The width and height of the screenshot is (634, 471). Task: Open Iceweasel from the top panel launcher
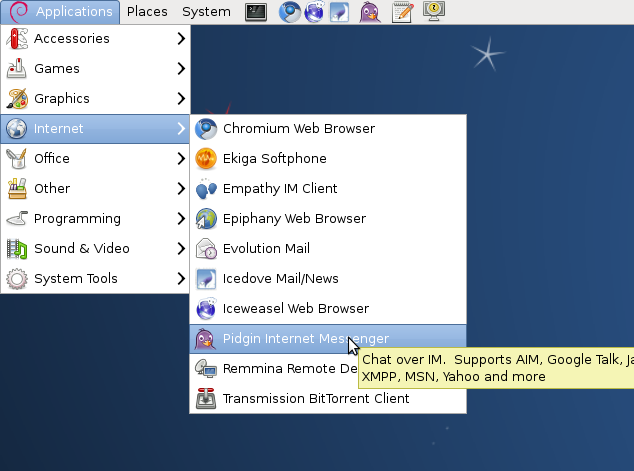point(314,12)
